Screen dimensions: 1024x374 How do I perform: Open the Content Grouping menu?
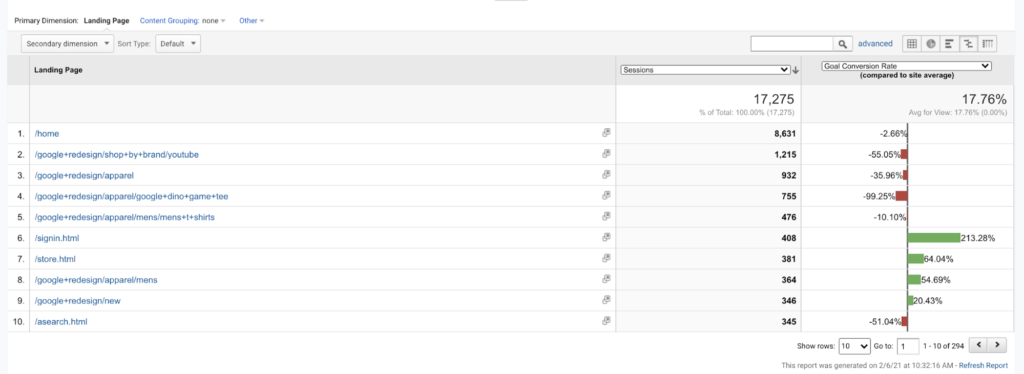pos(182,20)
